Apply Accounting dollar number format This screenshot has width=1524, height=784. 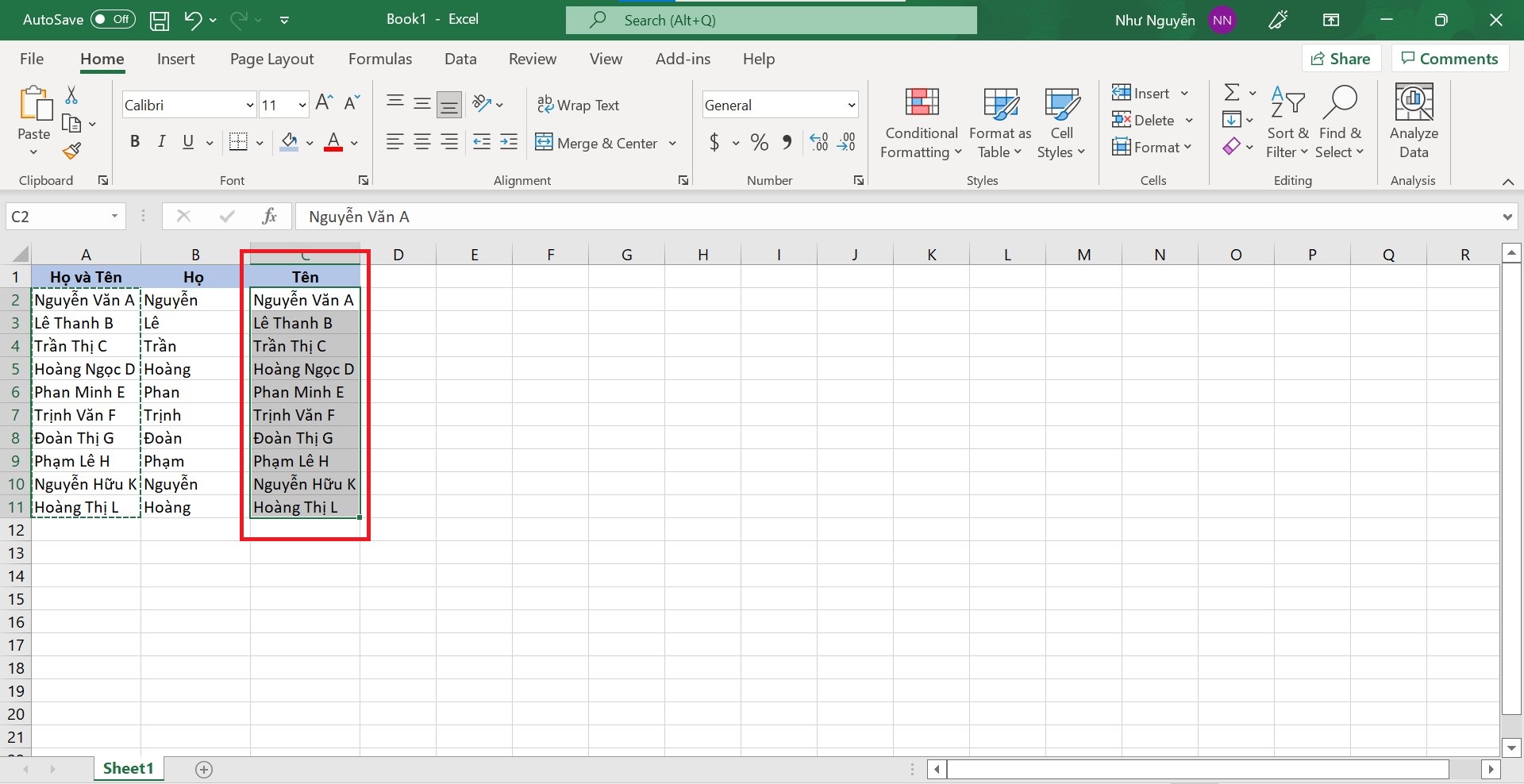click(x=714, y=142)
